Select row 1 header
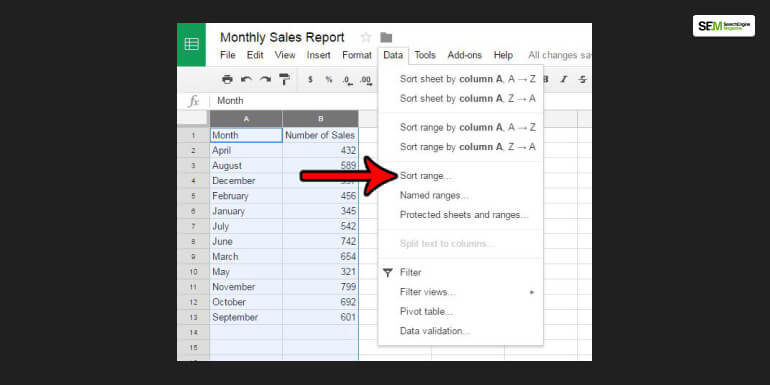The image size is (770, 385). (x=193, y=136)
